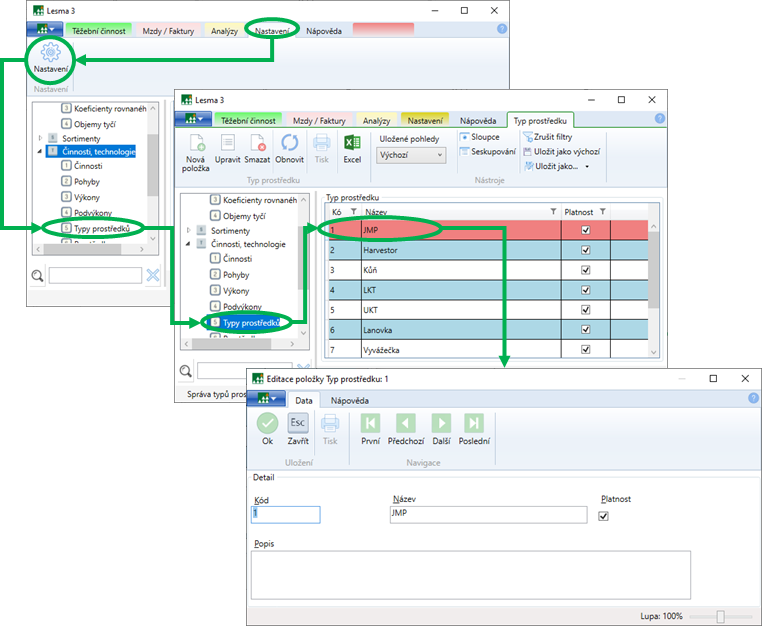Open the Uložit jako dropdown arrow
762x626 pixels.
tap(587, 167)
